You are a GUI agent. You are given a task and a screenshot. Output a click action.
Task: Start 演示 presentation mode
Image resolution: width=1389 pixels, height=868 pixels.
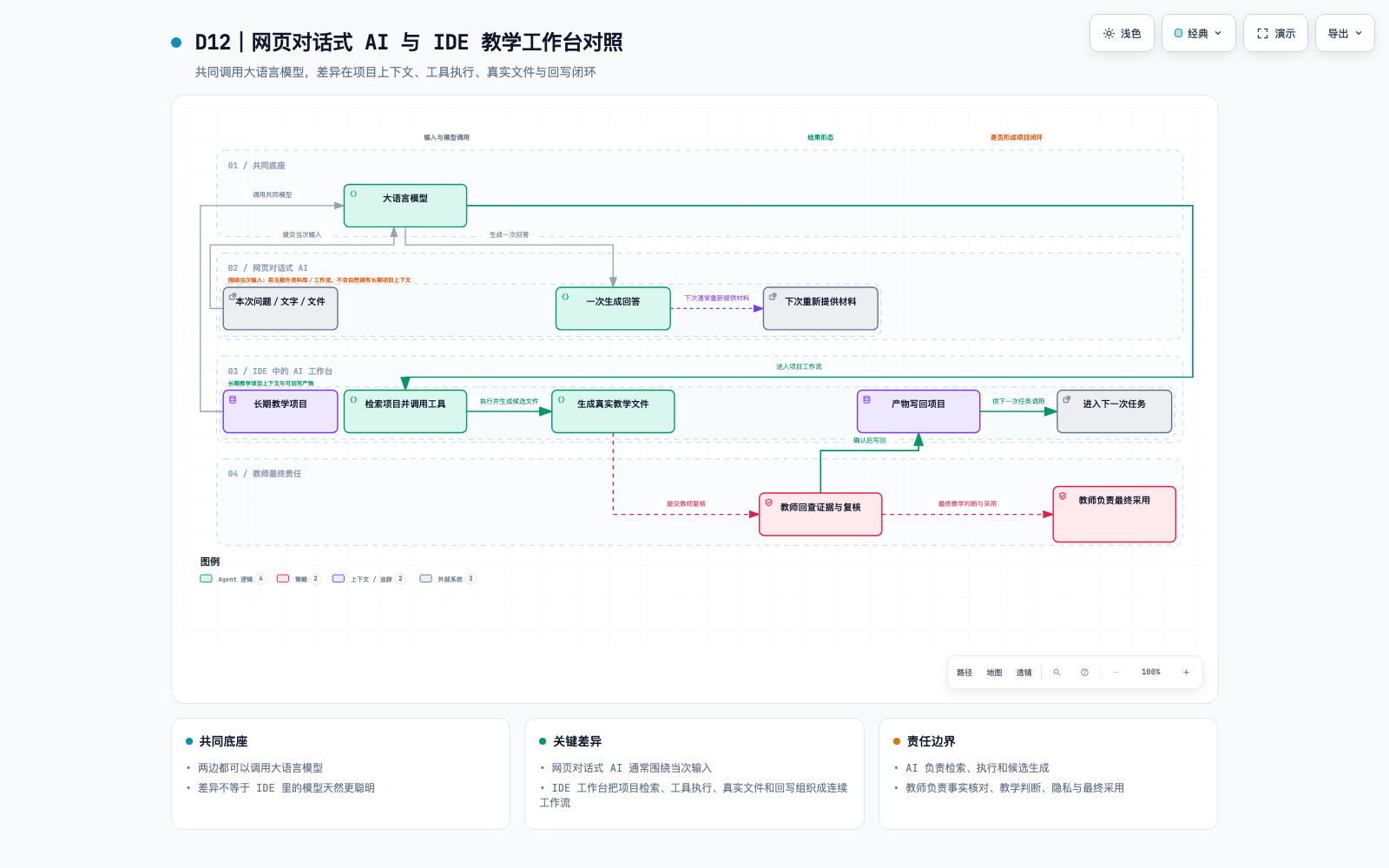(x=1275, y=33)
